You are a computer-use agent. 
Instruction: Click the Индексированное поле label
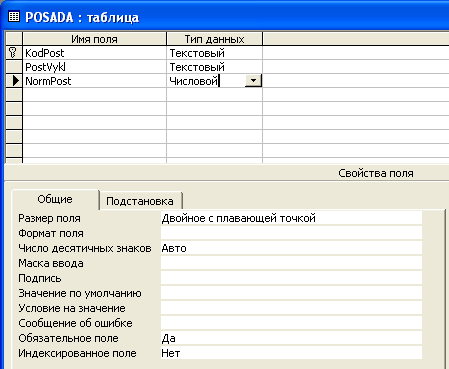click(77, 353)
